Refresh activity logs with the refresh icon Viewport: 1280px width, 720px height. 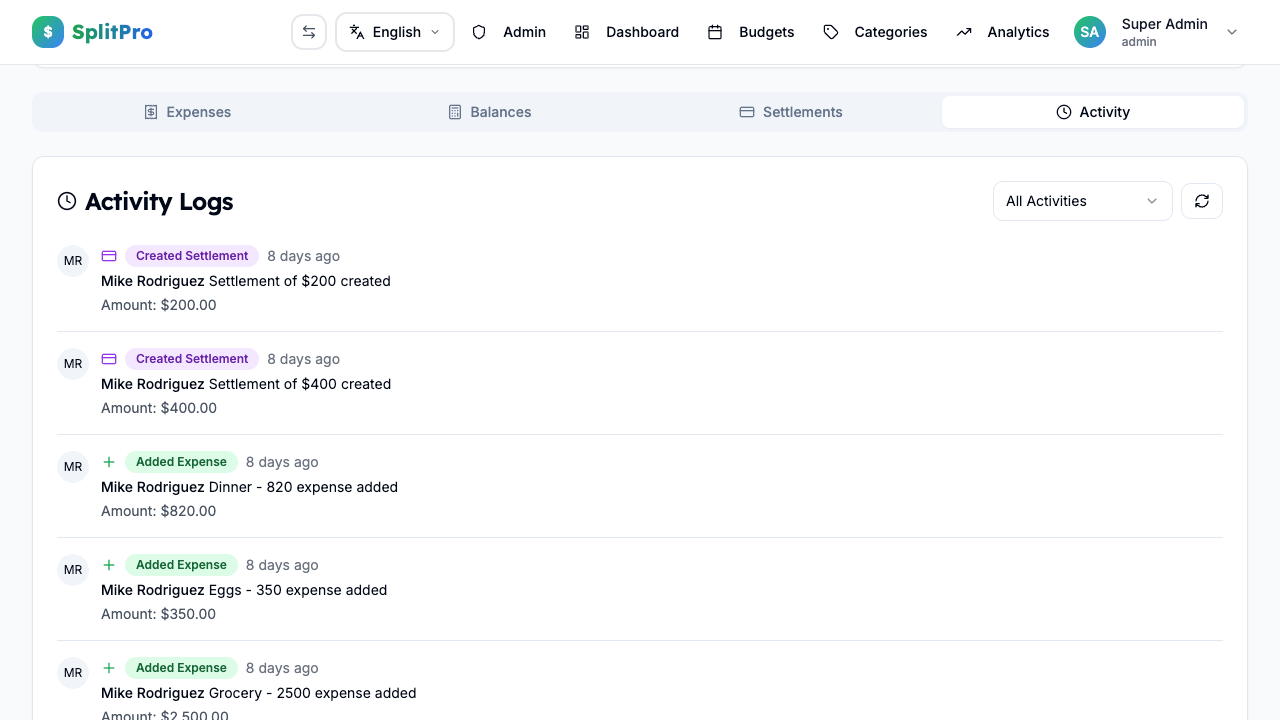coord(1201,200)
